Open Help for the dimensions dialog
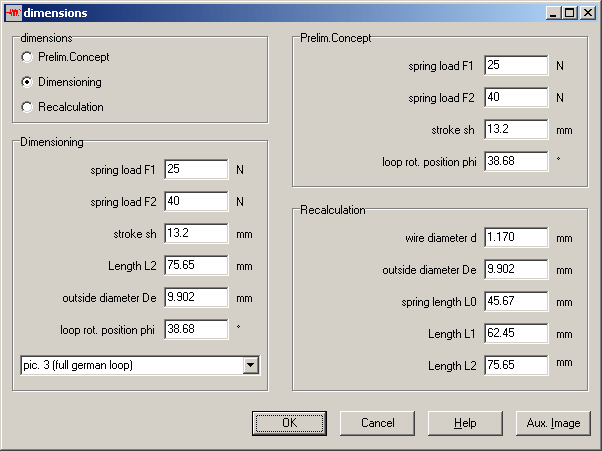 coord(465,423)
